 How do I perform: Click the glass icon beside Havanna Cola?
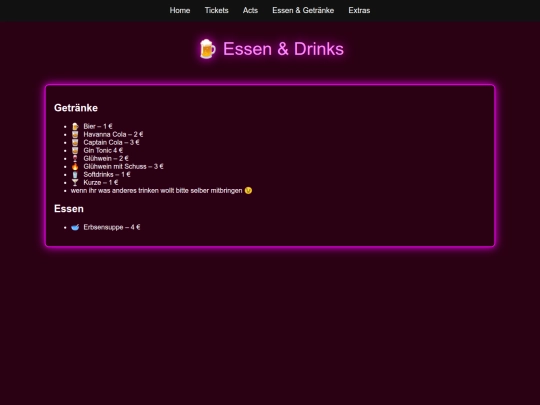click(x=75, y=134)
